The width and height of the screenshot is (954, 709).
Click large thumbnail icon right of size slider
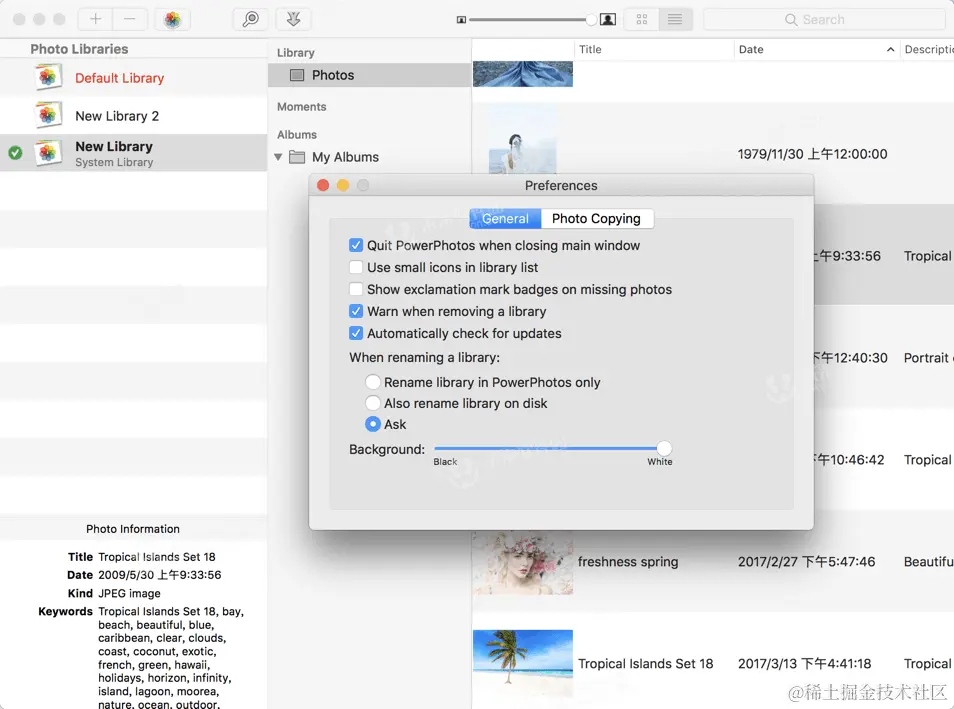point(608,19)
